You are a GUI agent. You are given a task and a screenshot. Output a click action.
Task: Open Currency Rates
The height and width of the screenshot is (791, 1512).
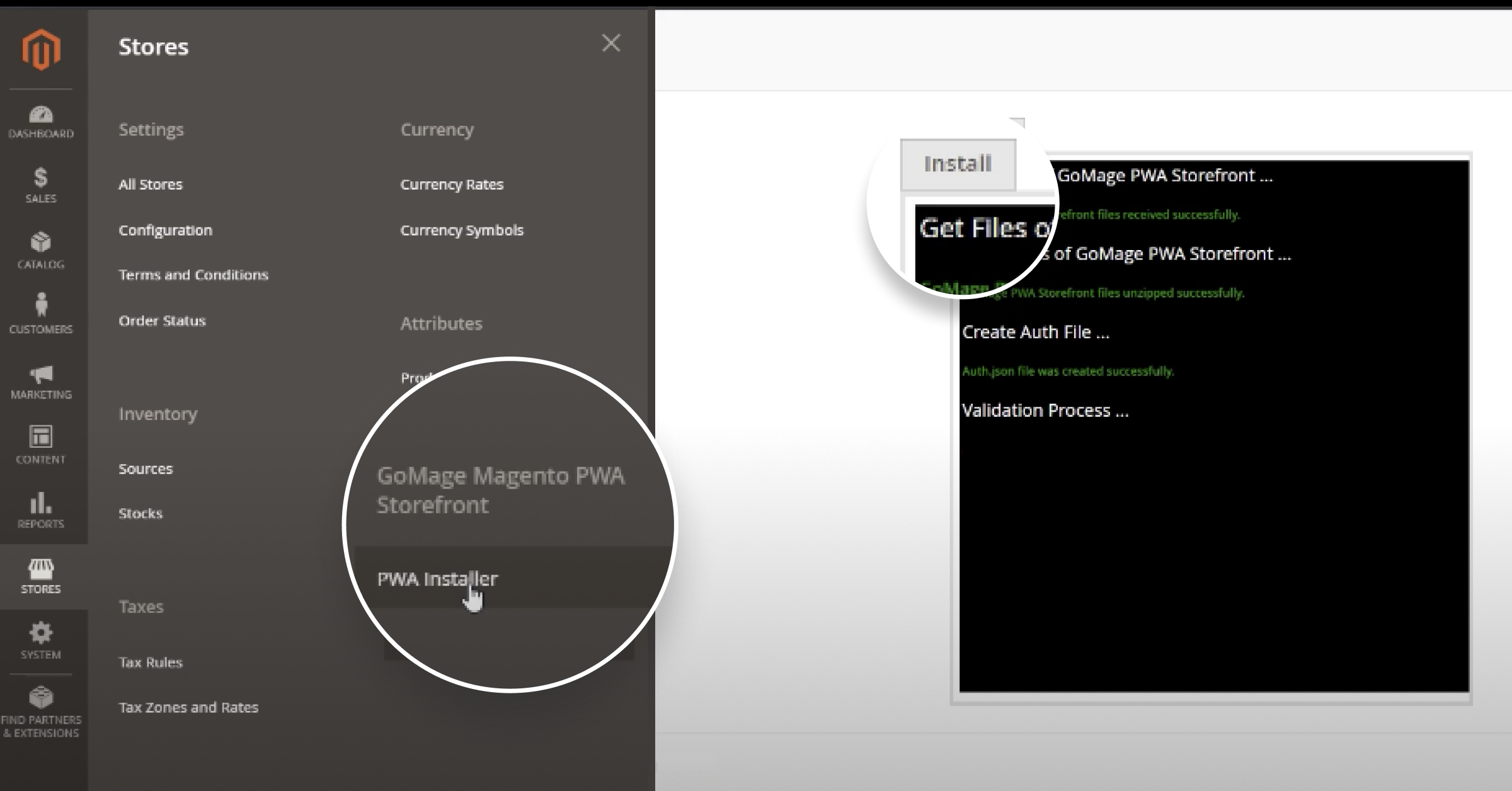coord(452,185)
